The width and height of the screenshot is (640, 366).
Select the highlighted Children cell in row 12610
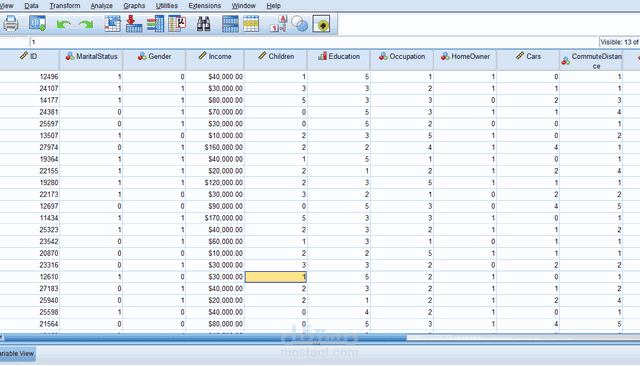[x=276, y=277]
